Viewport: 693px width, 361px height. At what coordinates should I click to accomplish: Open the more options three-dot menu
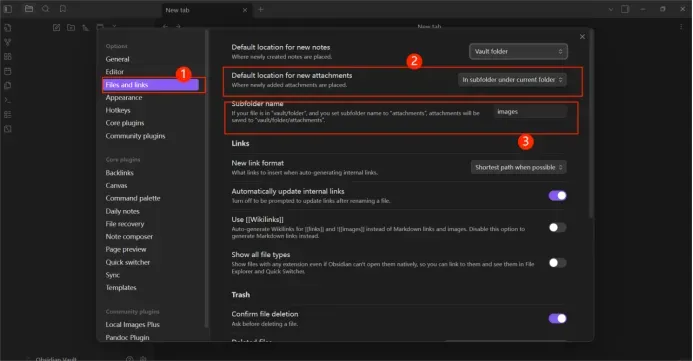pos(681,27)
